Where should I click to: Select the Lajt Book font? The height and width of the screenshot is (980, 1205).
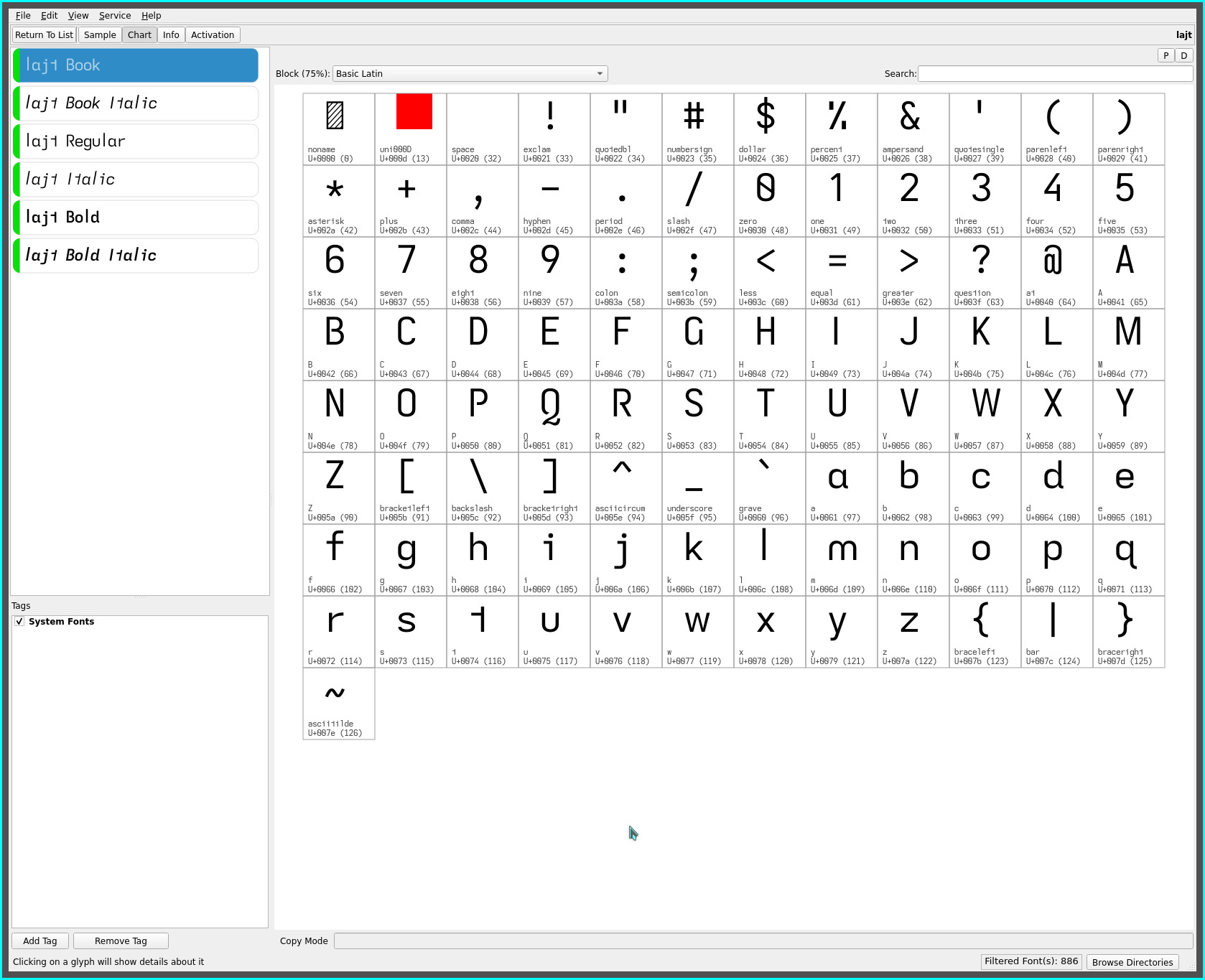tap(136, 65)
